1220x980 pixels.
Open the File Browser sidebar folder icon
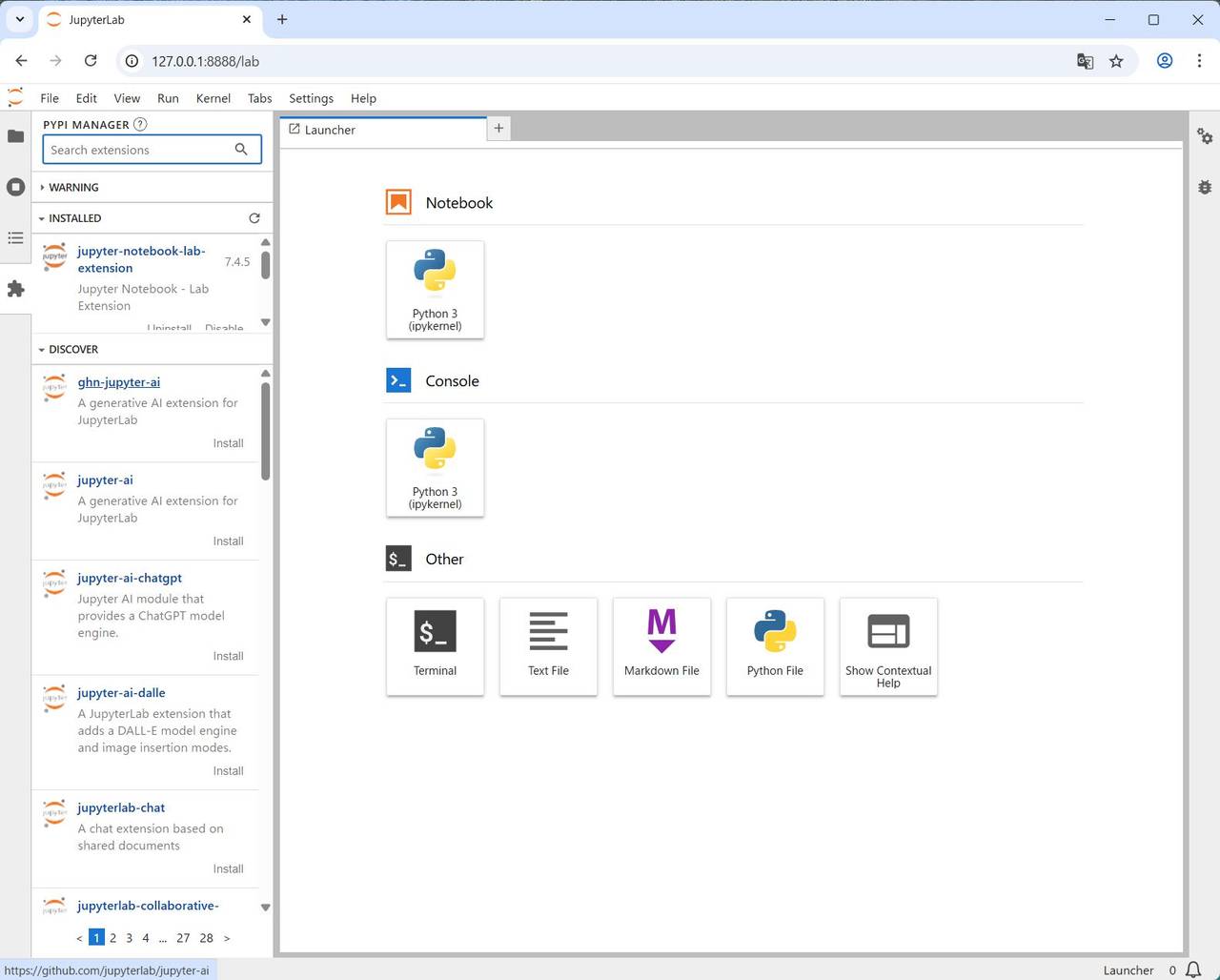pyautogui.click(x=15, y=136)
